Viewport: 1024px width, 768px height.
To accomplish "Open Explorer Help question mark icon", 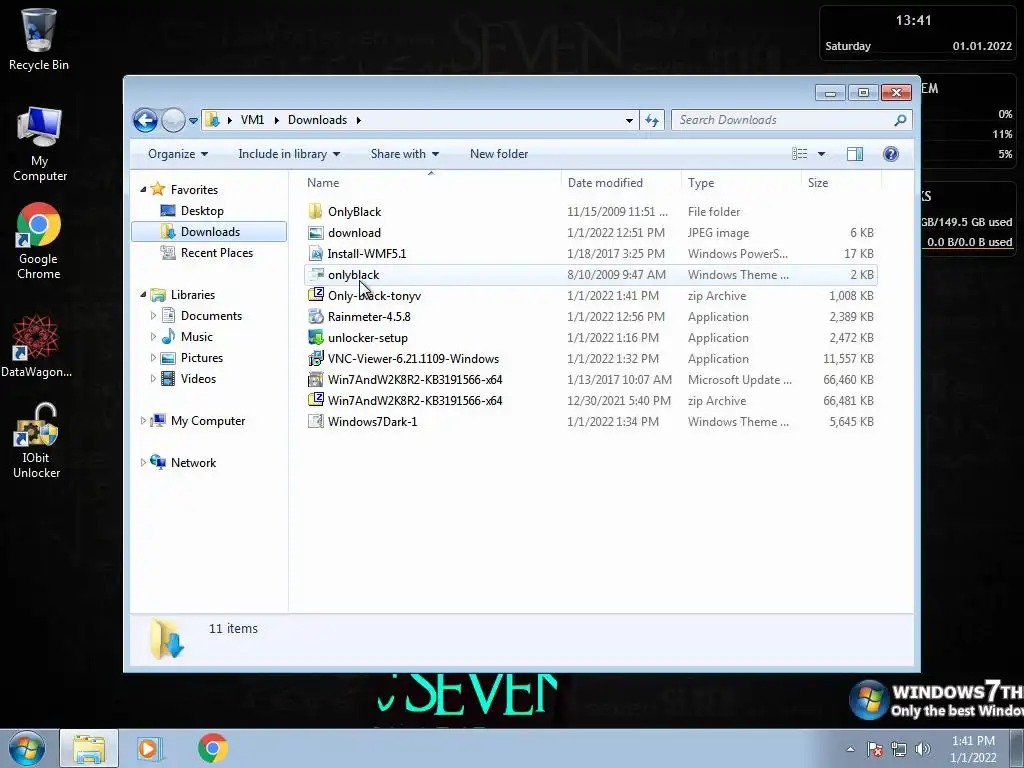I will coord(891,154).
